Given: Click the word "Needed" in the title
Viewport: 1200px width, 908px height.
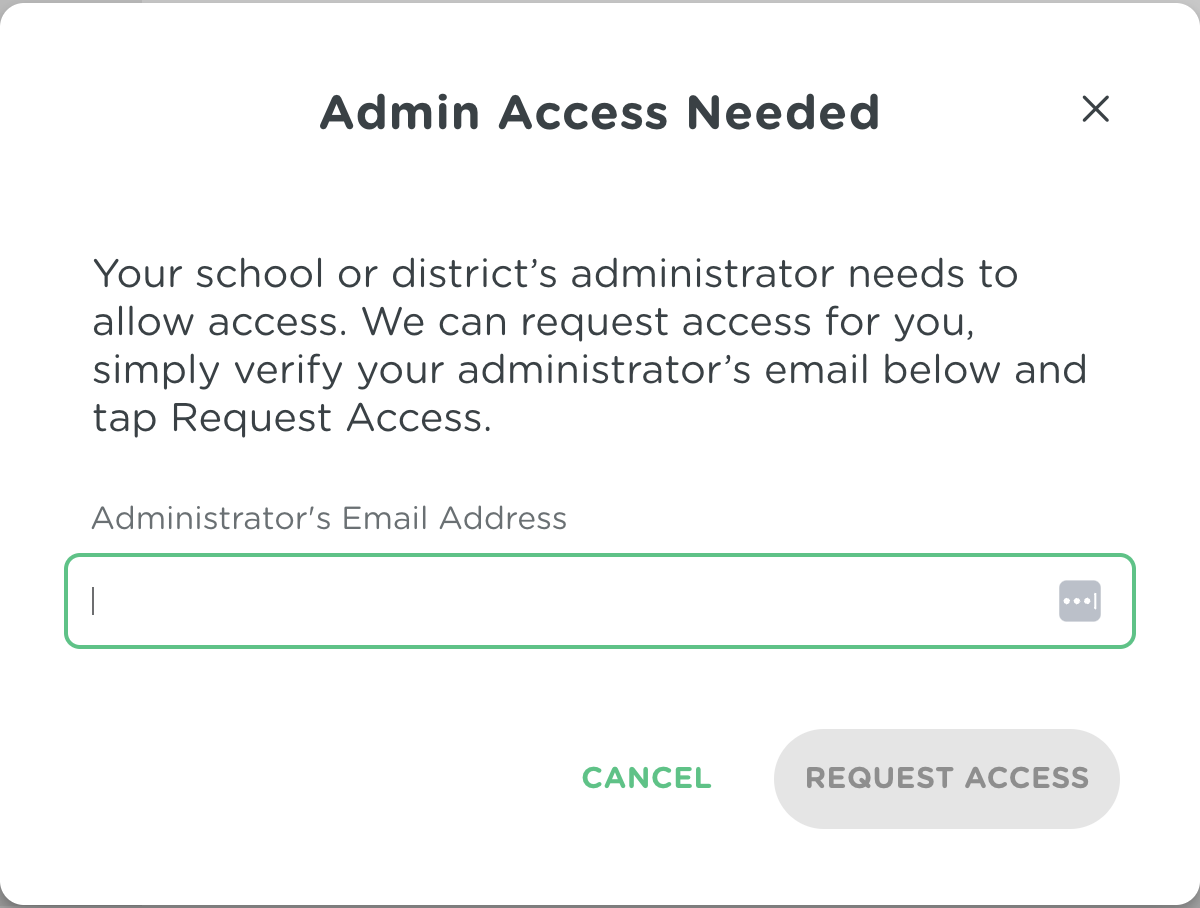Looking at the screenshot, I should click(782, 112).
